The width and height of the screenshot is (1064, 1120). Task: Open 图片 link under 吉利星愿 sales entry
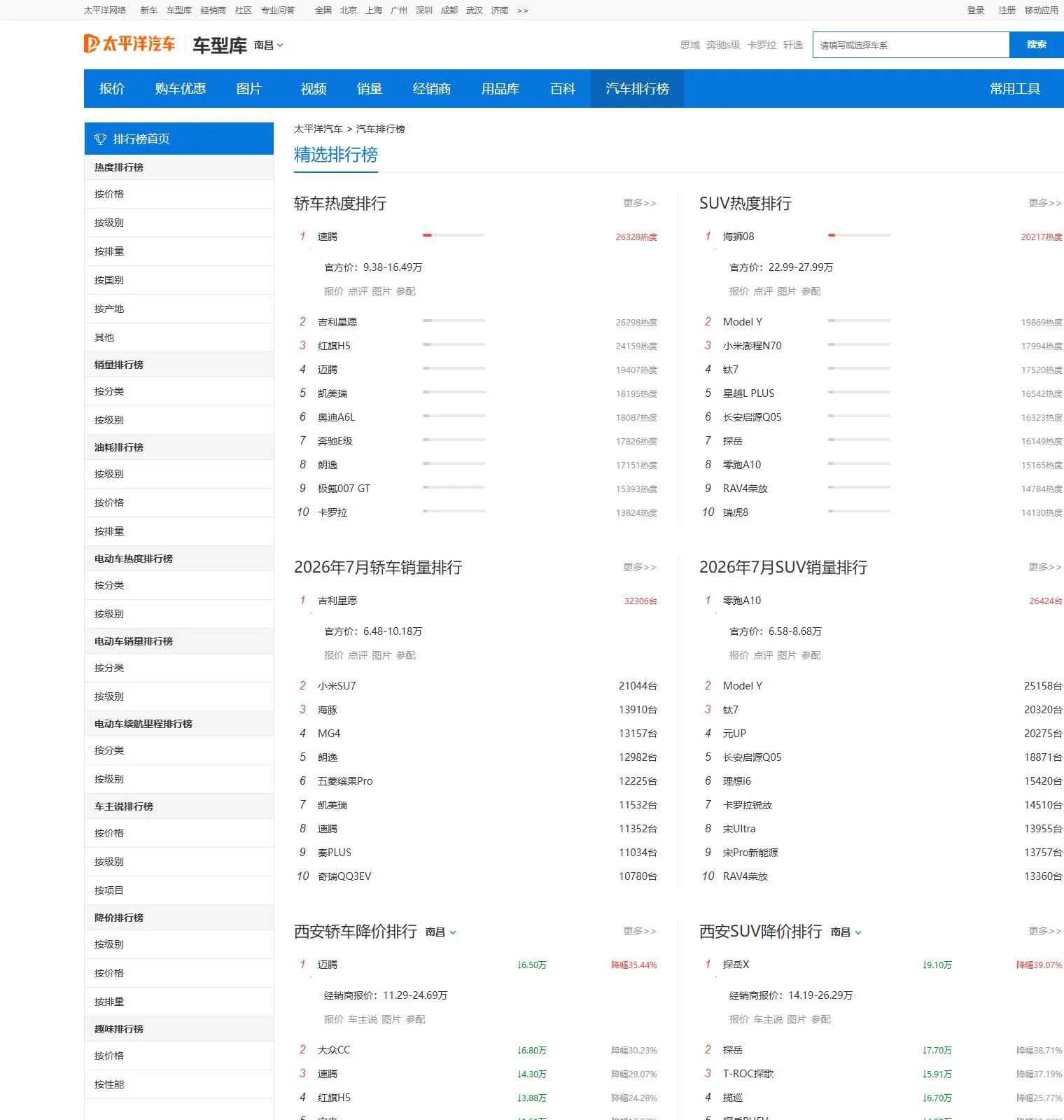381,655
